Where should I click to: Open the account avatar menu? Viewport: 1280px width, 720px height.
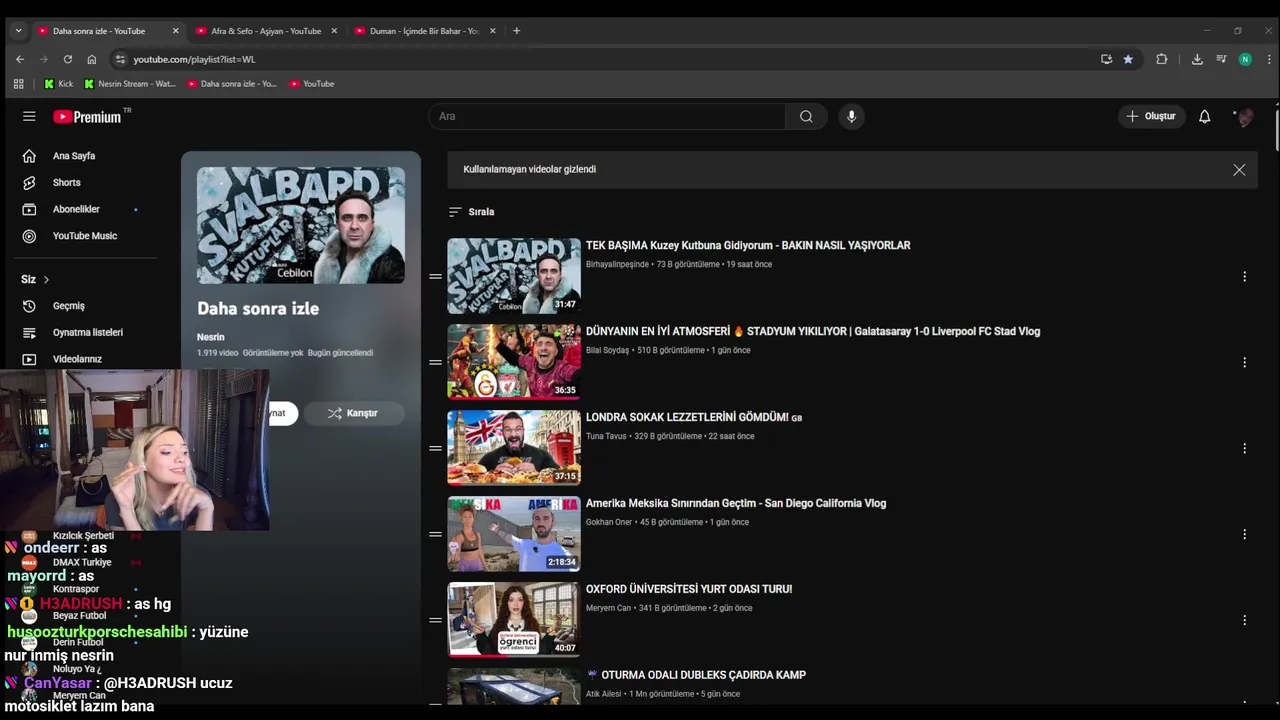pyautogui.click(x=1245, y=116)
